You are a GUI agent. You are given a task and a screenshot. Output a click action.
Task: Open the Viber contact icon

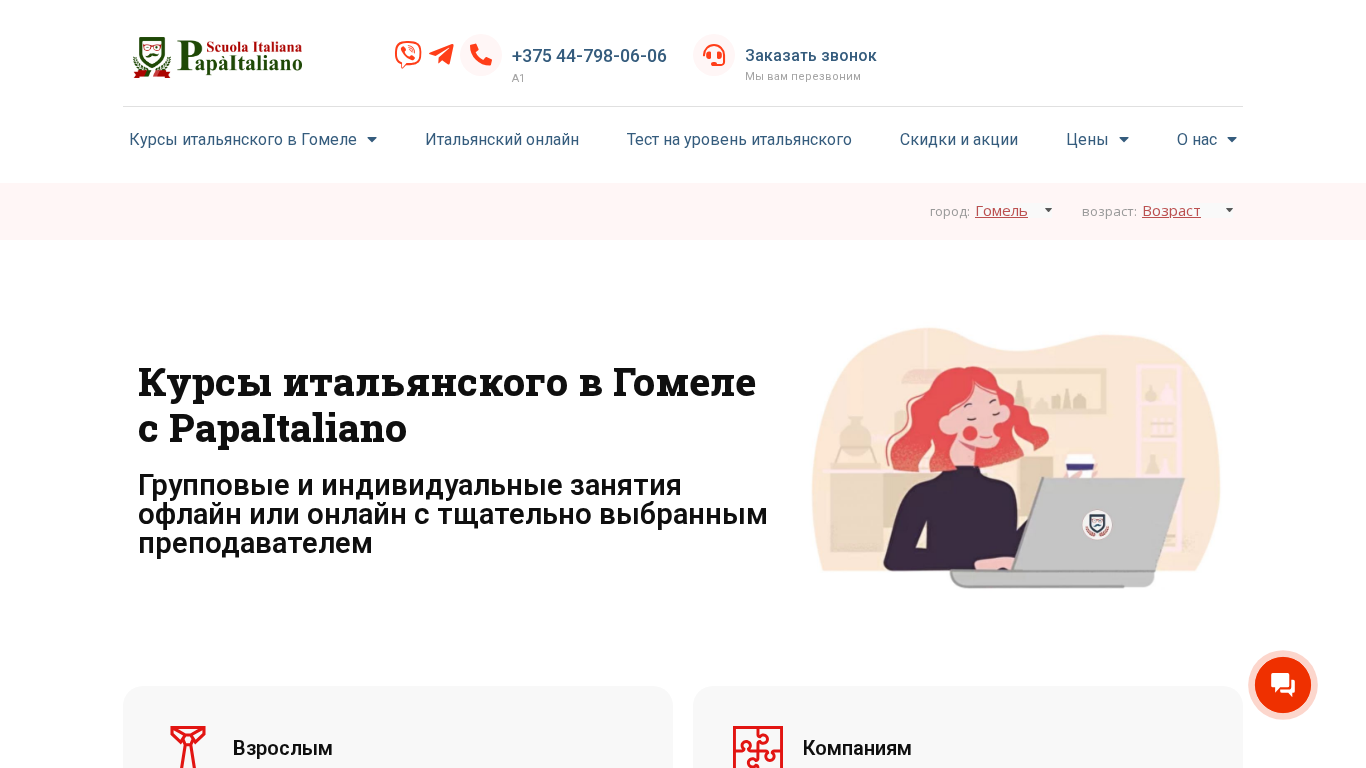408,55
